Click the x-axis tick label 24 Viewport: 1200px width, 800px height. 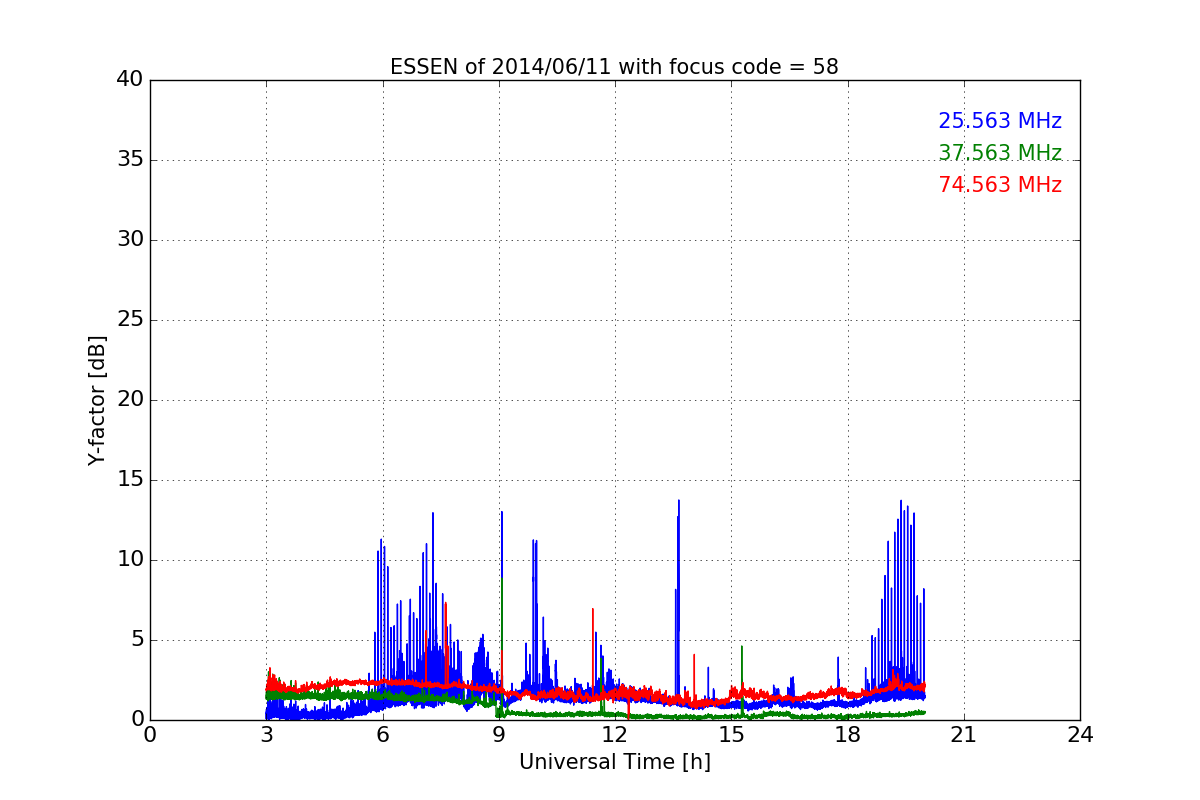pos(1080,735)
